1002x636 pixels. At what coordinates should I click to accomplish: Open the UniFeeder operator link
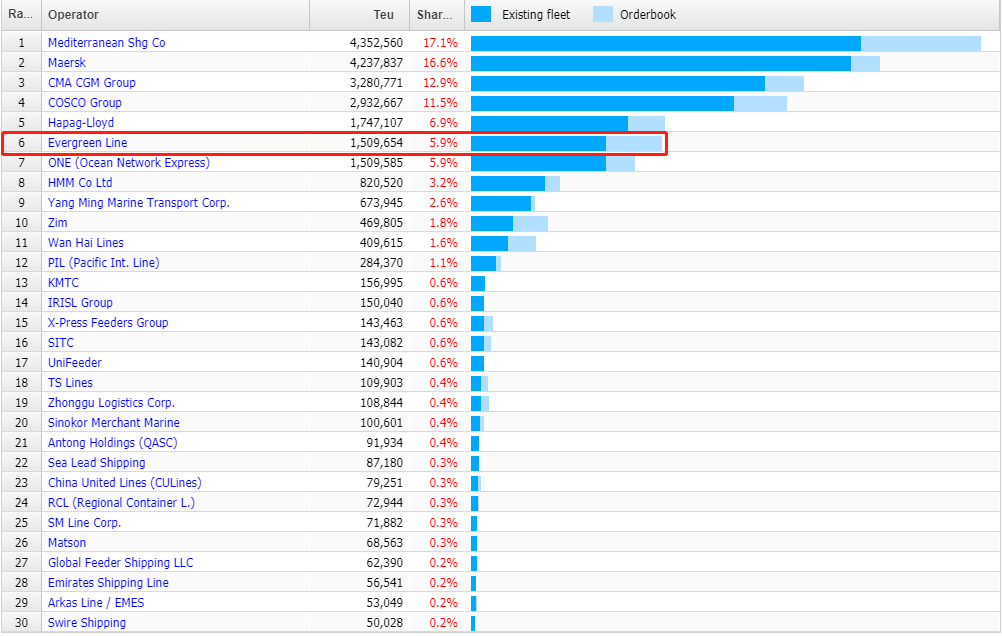[x=75, y=362]
